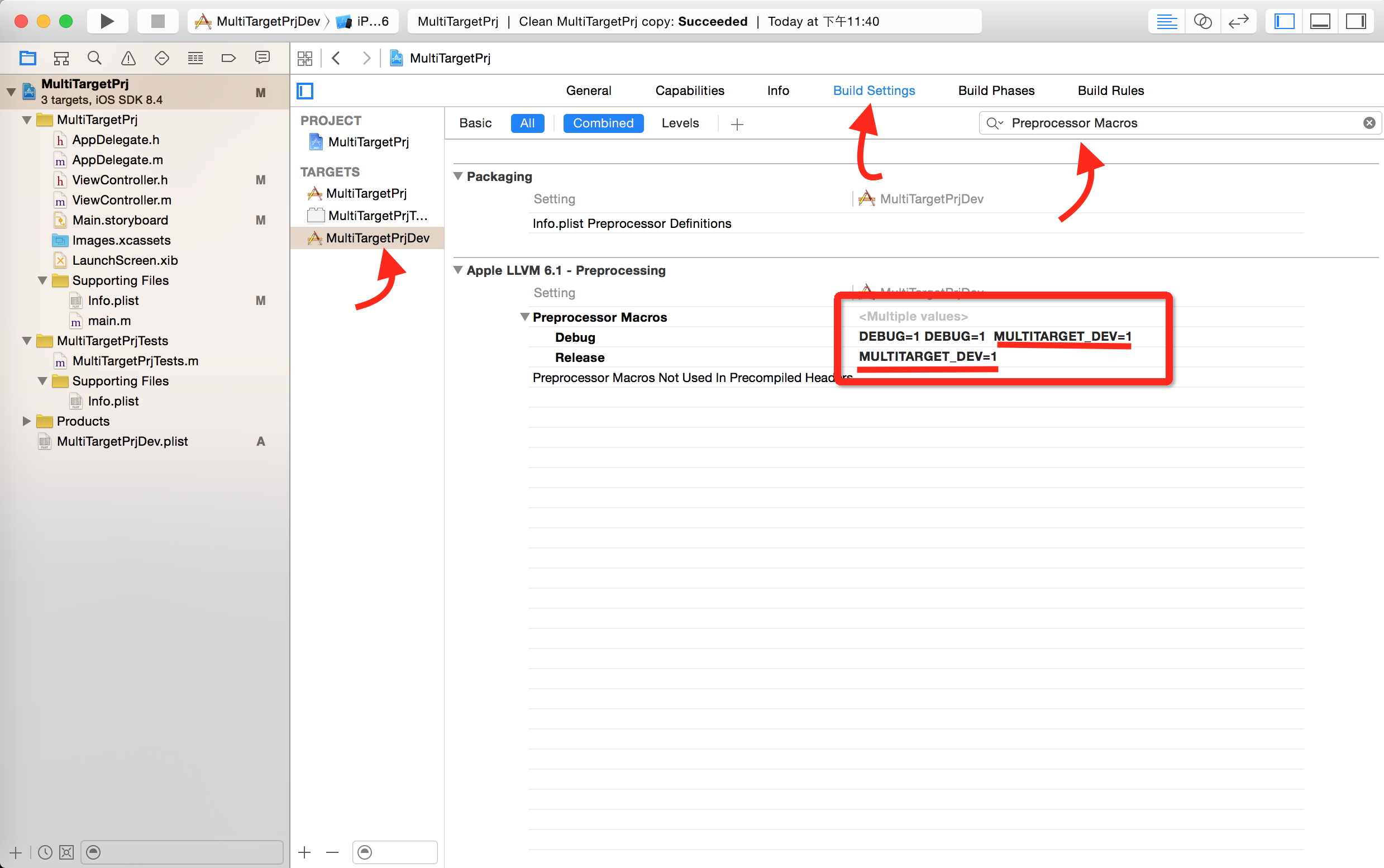Open the related items grid menu
The image size is (1384, 868).
click(x=305, y=58)
